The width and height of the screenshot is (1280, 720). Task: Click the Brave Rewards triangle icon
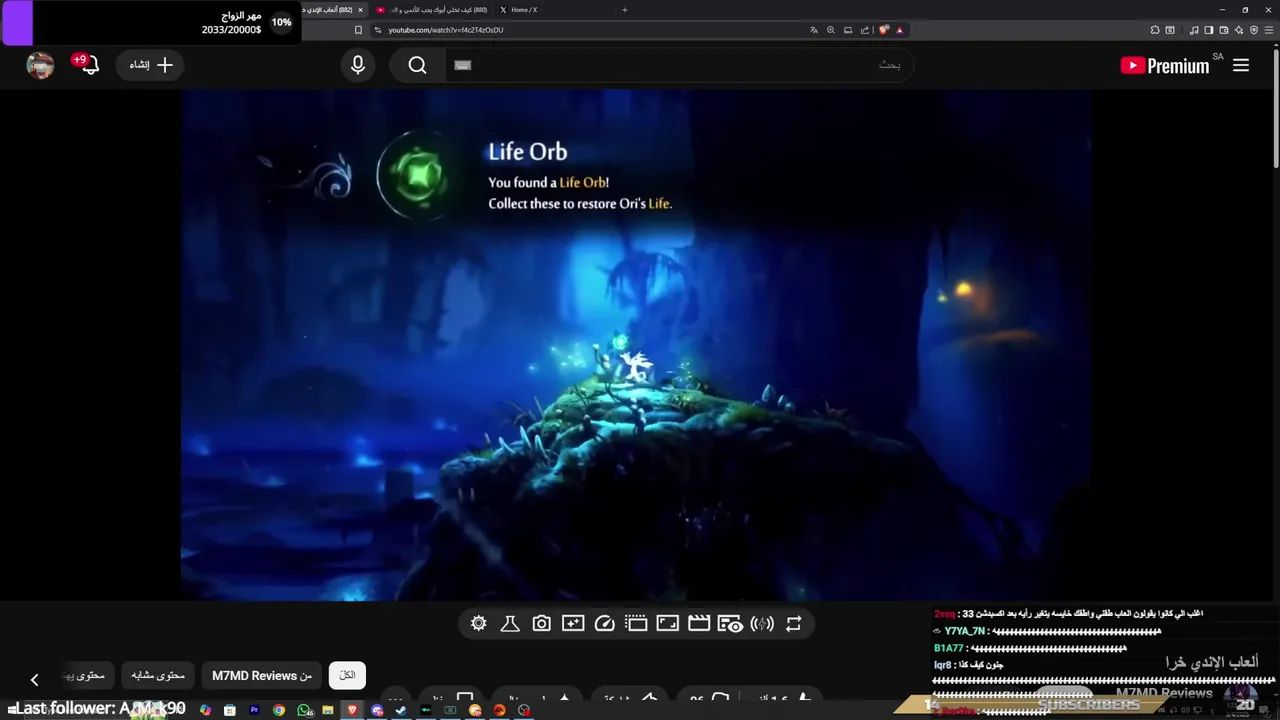click(900, 30)
